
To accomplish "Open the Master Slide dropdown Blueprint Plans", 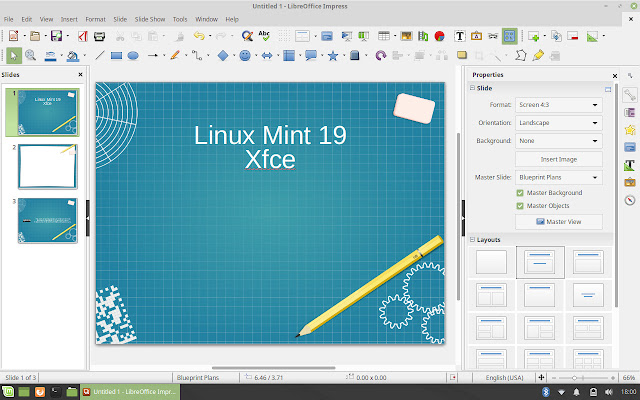I will (x=558, y=178).
